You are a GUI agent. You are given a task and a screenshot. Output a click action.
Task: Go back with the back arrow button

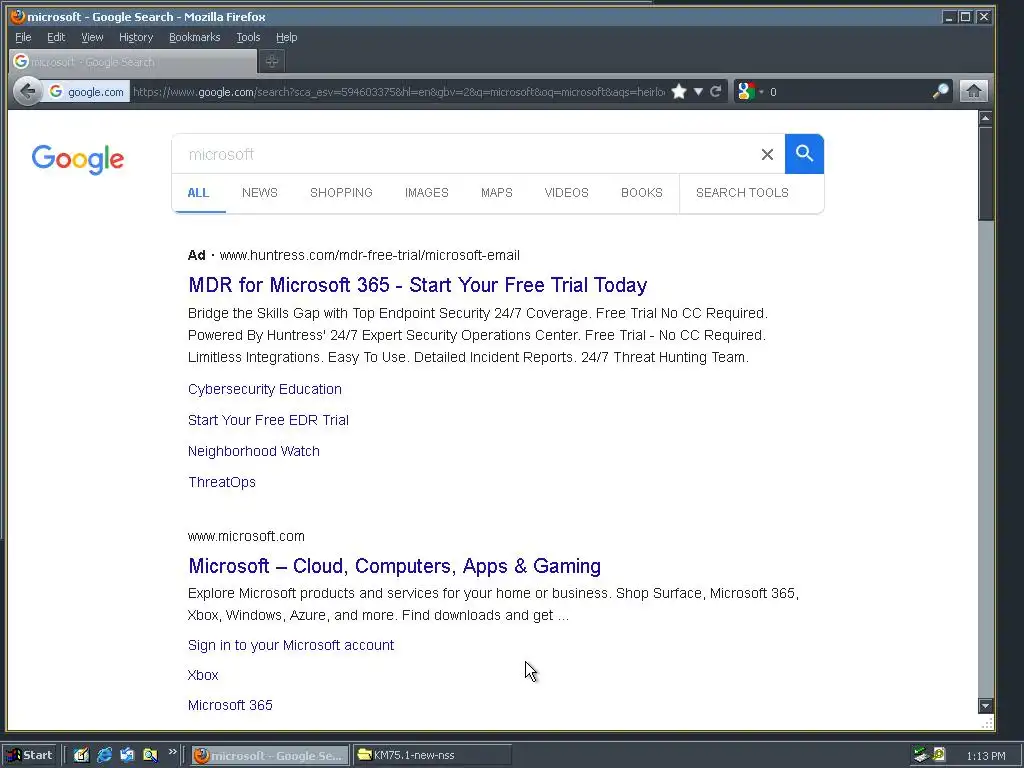pyautogui.click(x=27, y=91)
